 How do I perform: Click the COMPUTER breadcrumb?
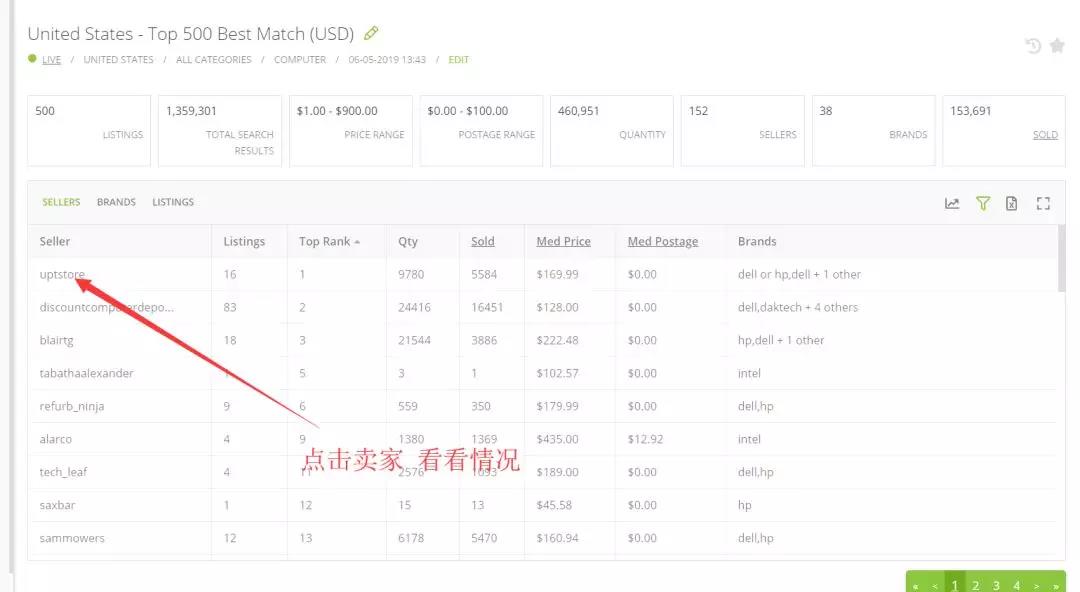300,60
